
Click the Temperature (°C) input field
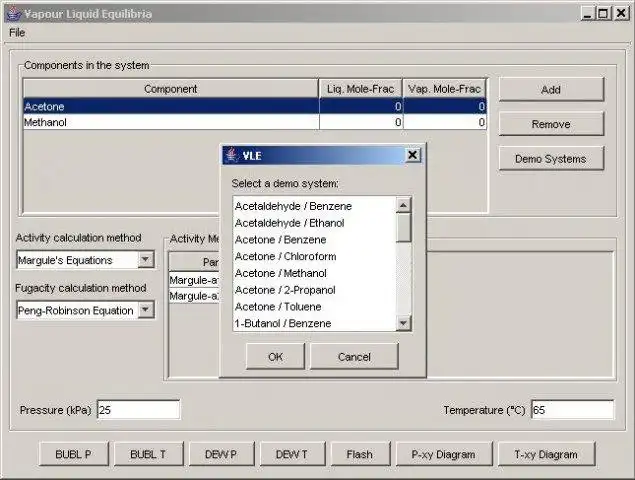572,410
